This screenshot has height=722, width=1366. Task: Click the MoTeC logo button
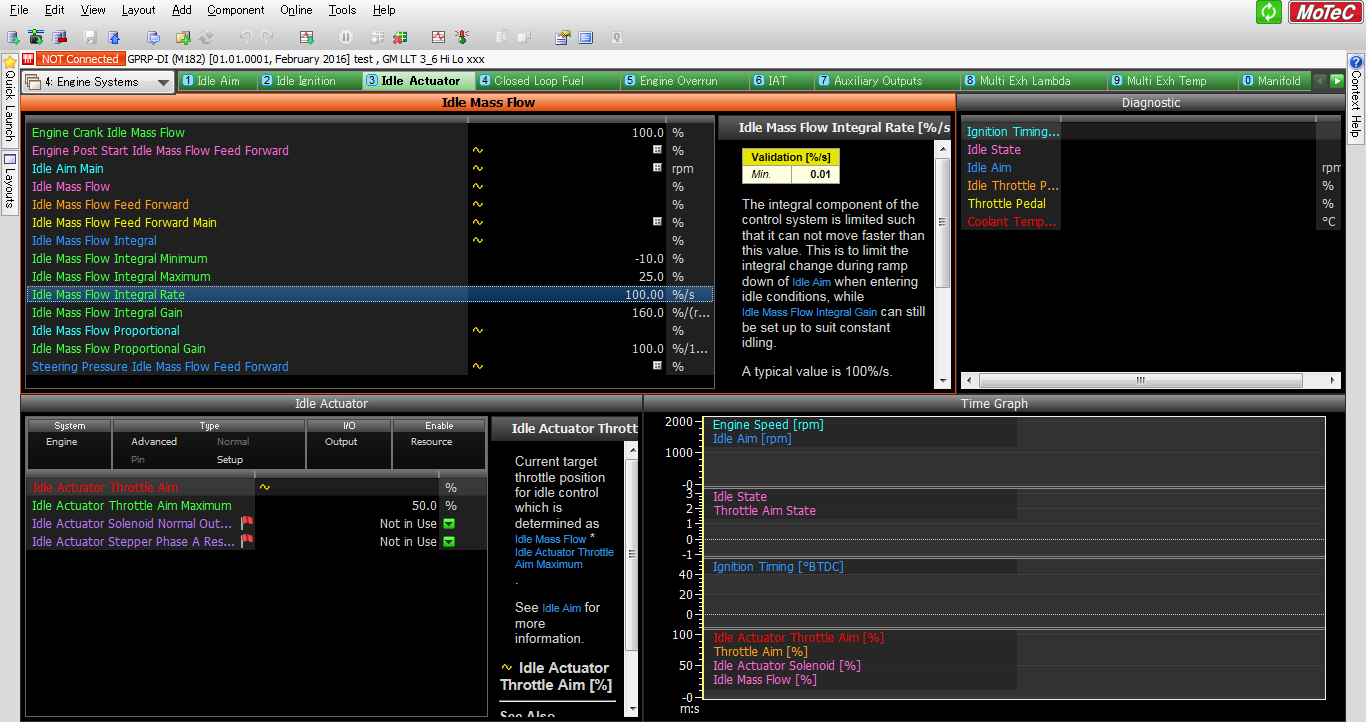pyautogui.click(x=1324, y=12)
